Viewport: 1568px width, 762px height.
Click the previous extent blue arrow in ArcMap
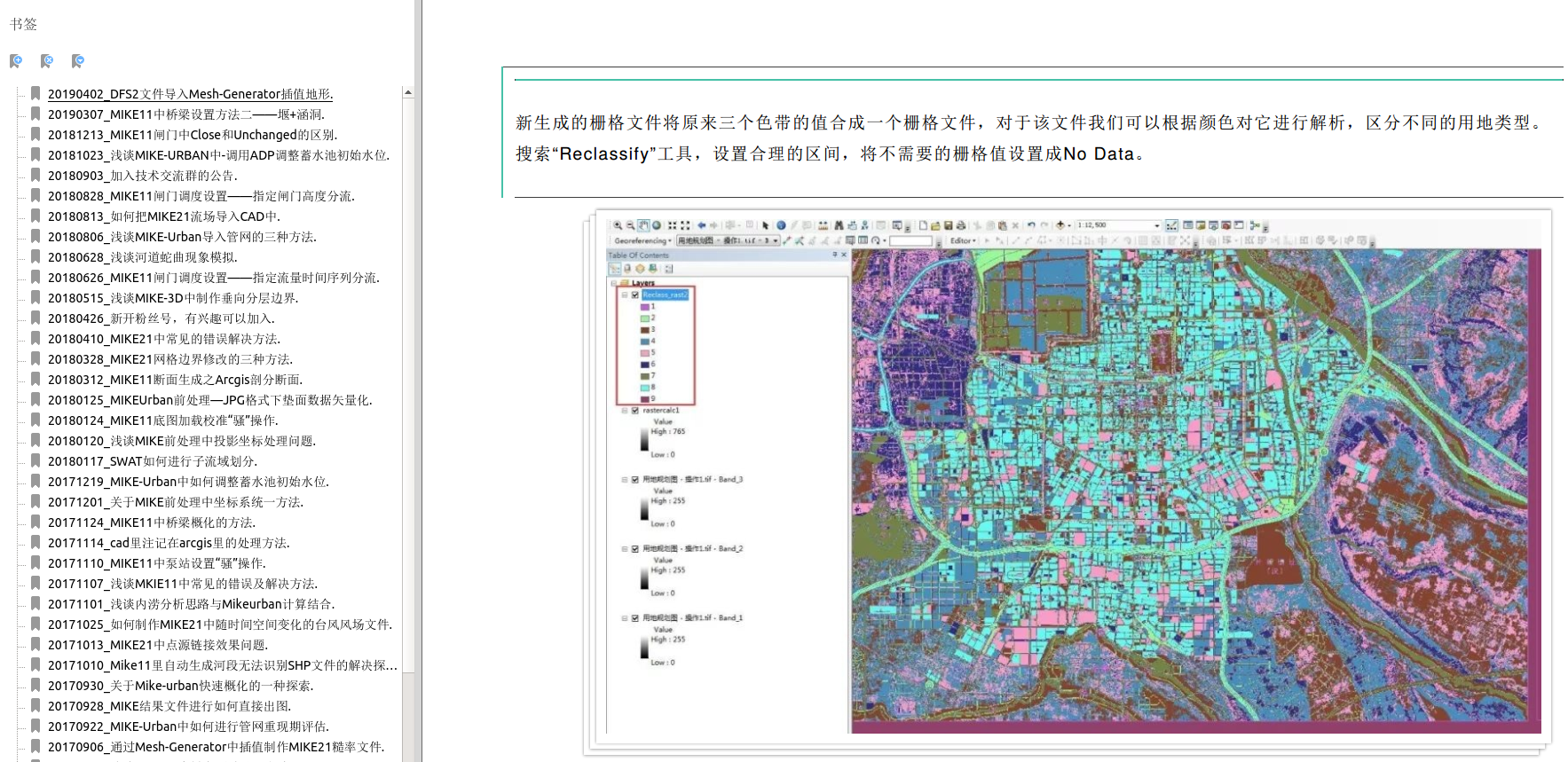click(x=702, y=225)
